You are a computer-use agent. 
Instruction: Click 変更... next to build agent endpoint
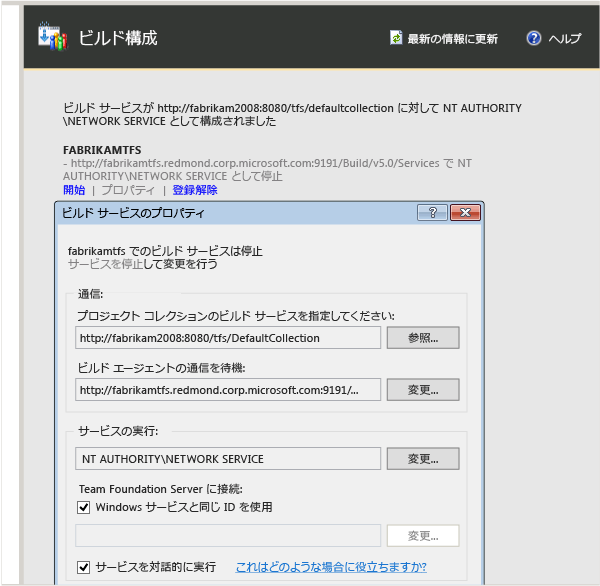click(423, 390)
